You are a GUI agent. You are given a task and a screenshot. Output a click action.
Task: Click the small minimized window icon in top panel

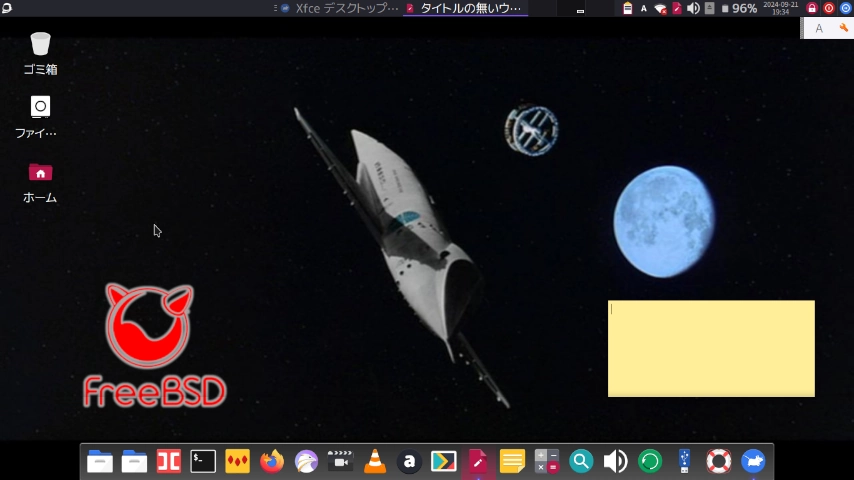pyautogui.click(x=580, y=10)
